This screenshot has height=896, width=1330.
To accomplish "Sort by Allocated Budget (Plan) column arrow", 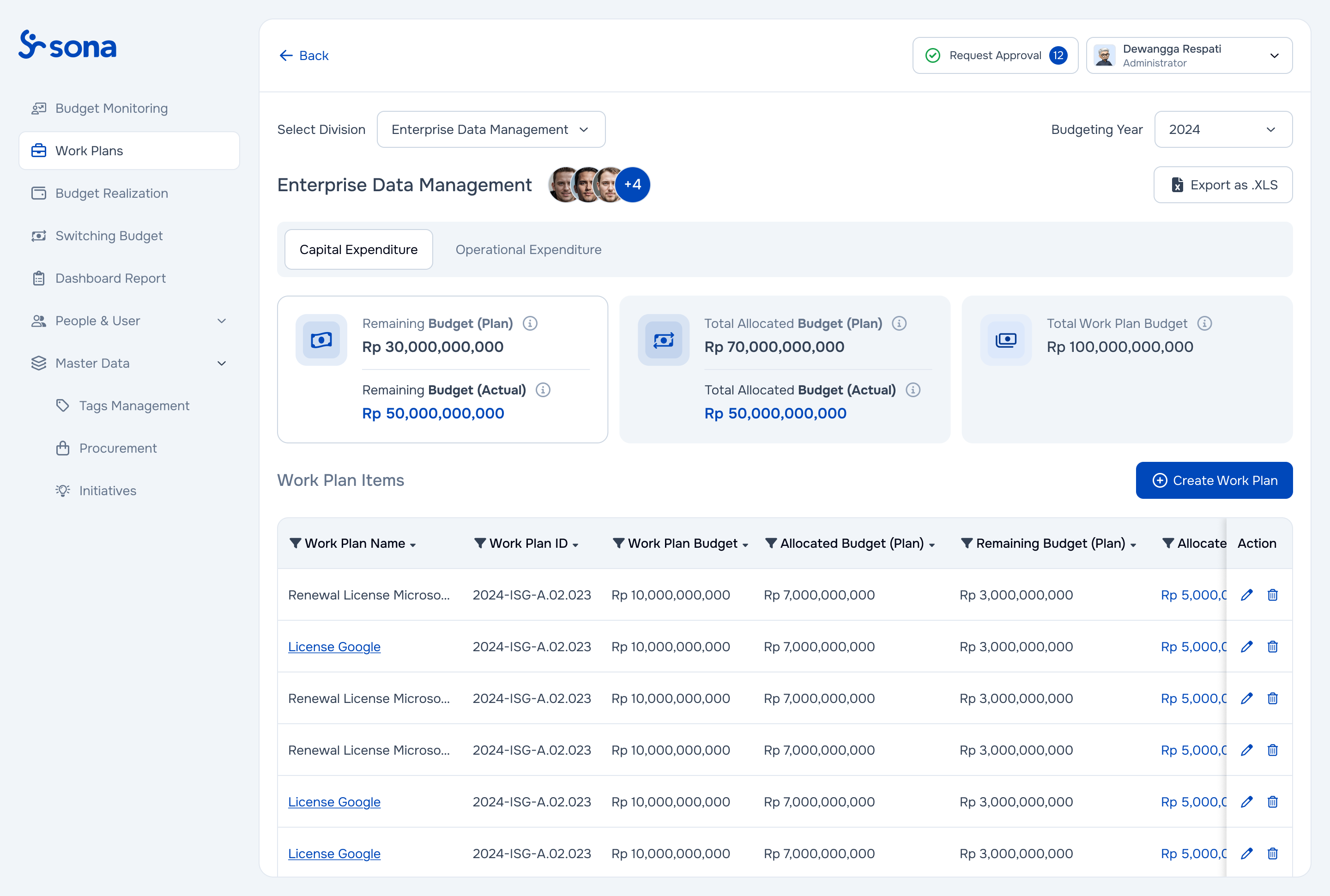I will 932,545.
